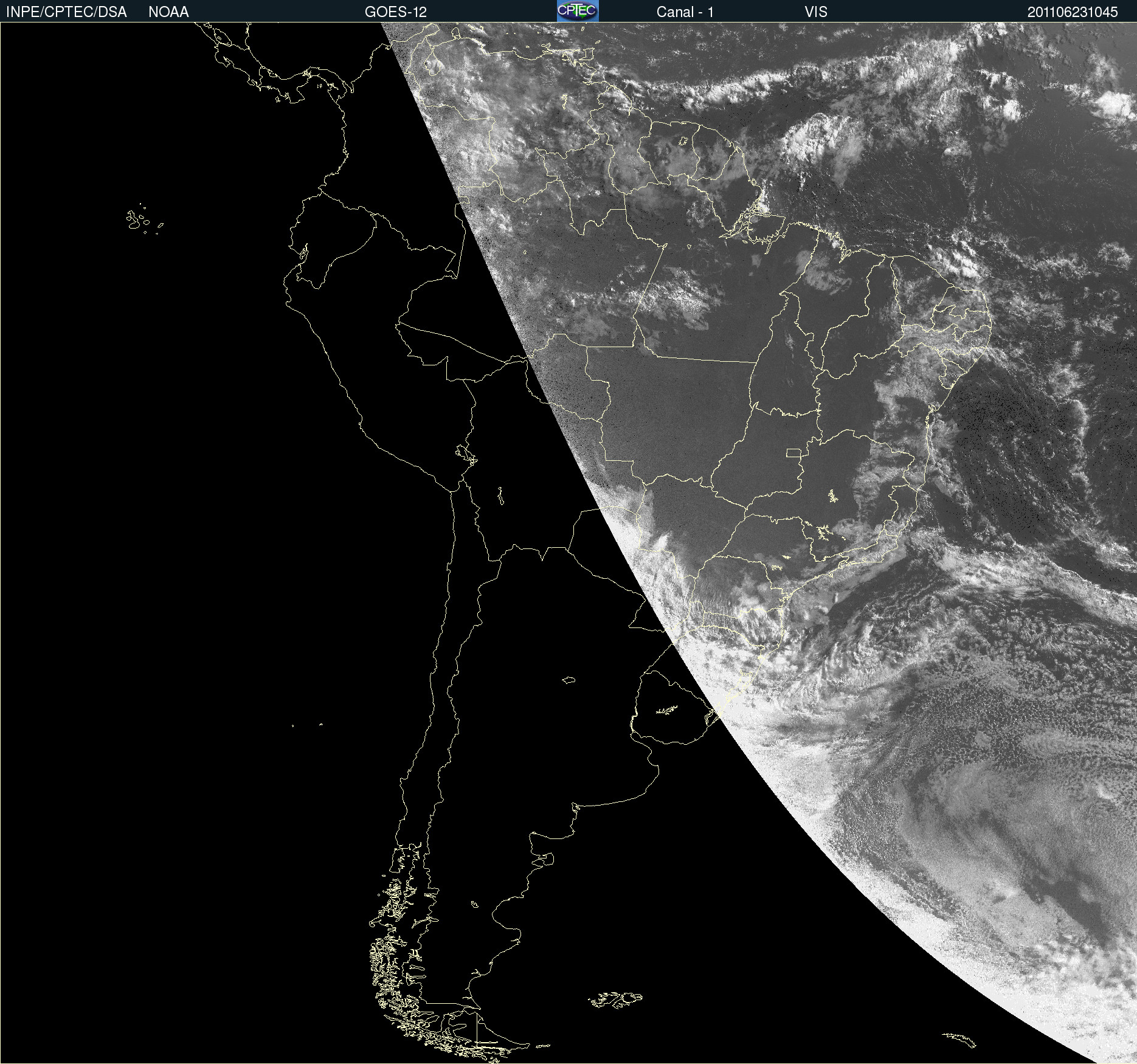Click the VIS channel label

point(816,12)
